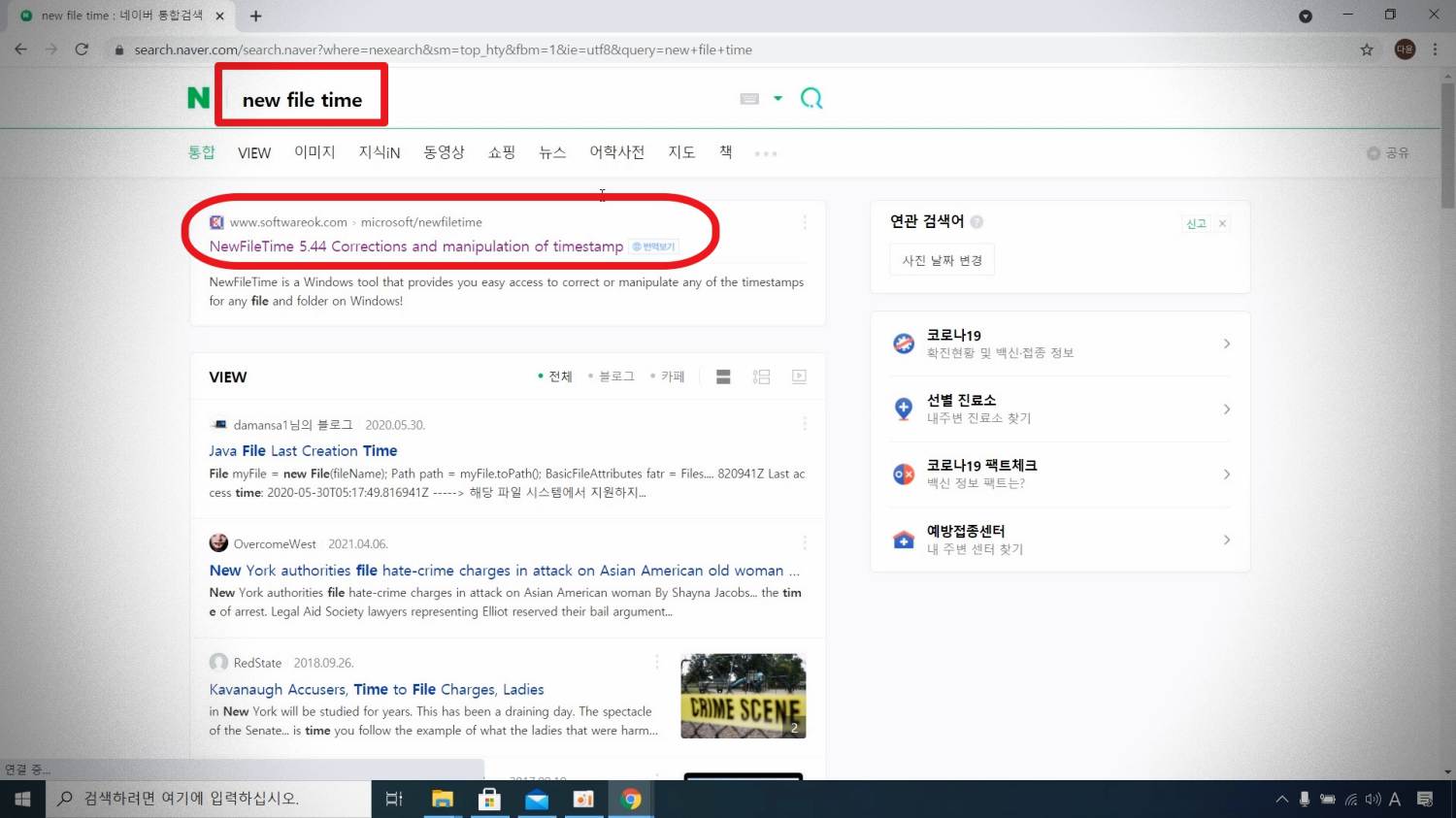This screenshot has width=1456, height=818.
Task: Open the 쇼핑 tab
Action: [502, 152]
